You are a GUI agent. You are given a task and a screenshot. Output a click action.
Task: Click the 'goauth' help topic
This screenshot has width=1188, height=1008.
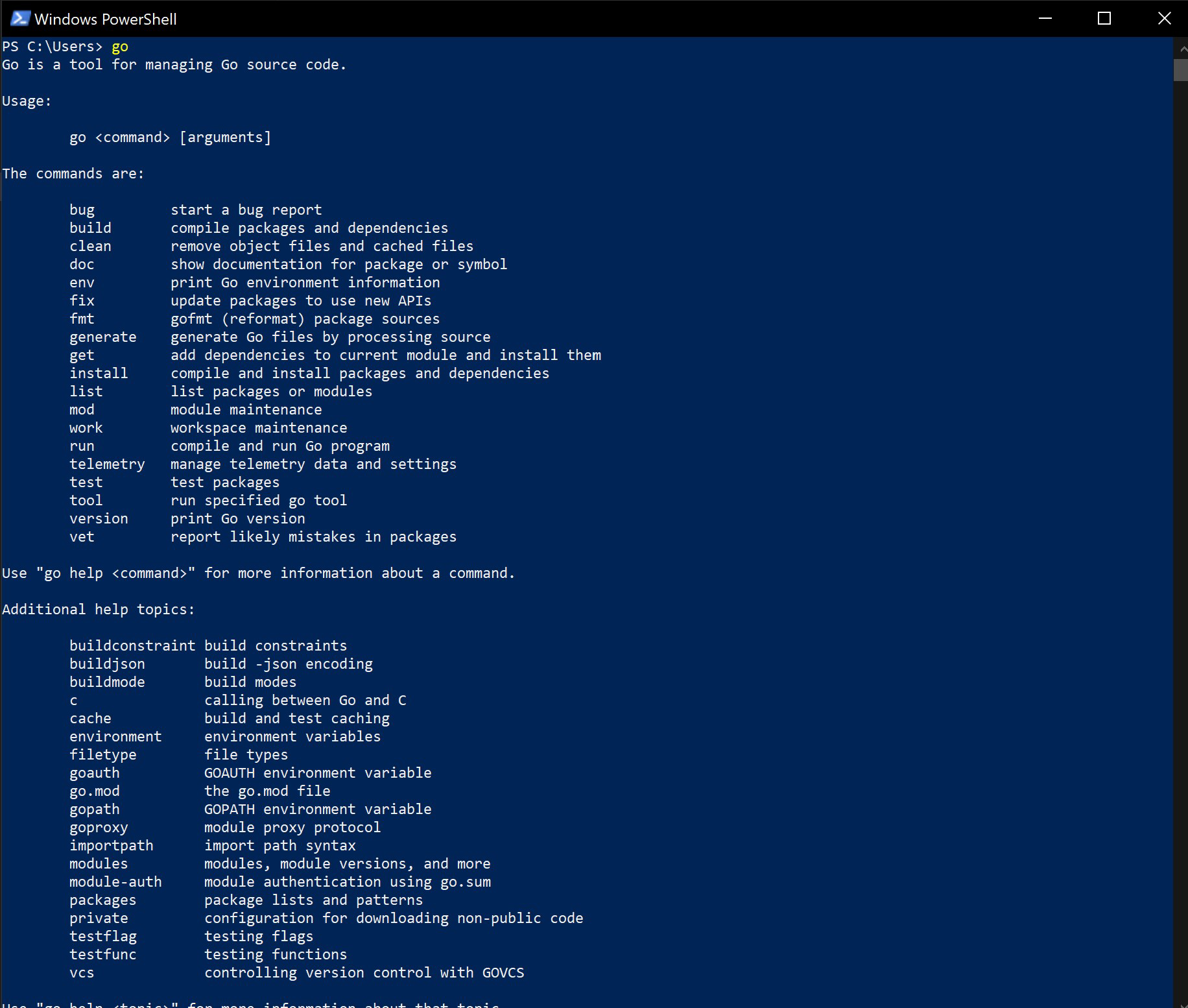tap(95, 773)
